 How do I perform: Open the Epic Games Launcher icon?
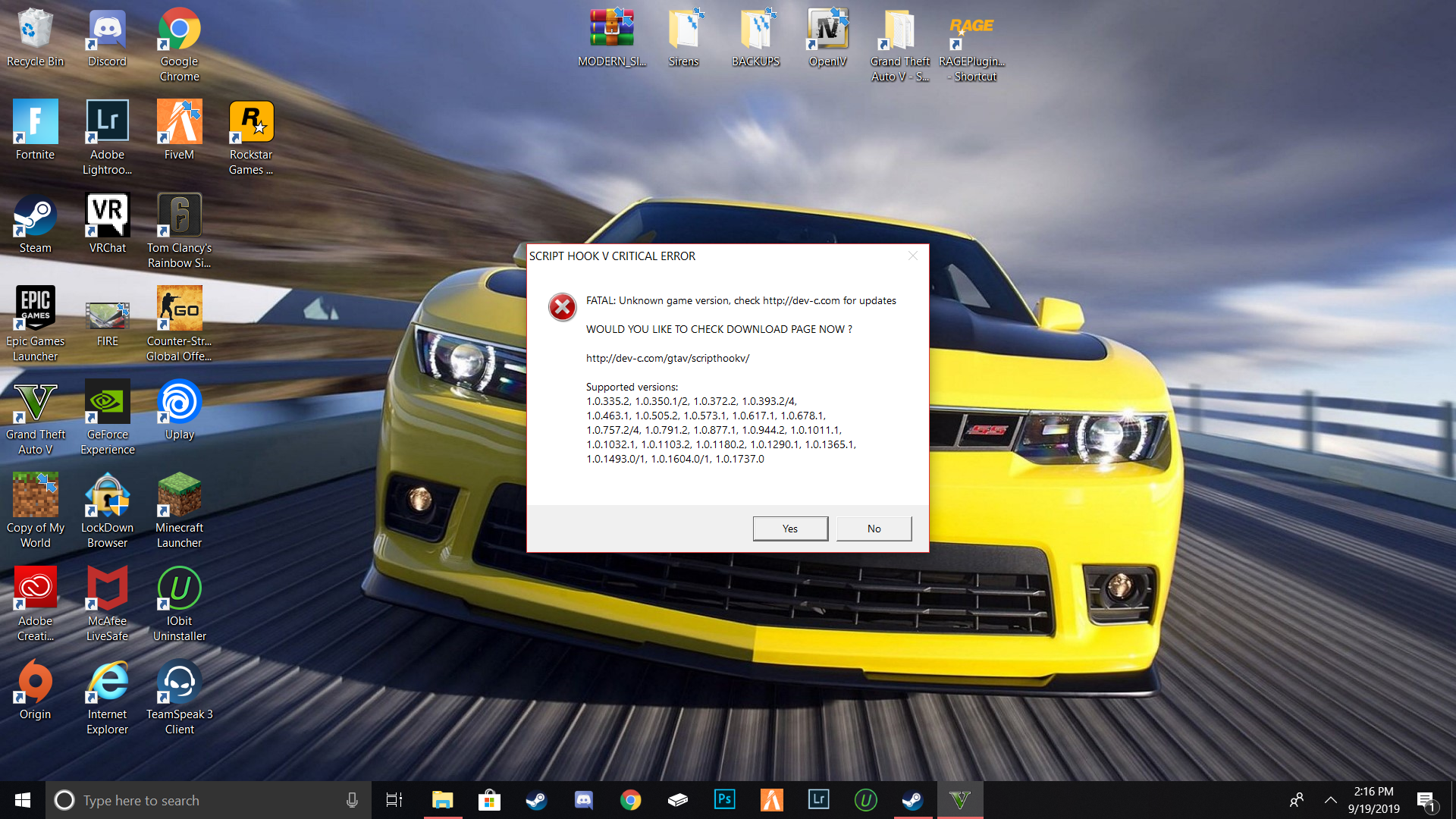pos(36,310)
